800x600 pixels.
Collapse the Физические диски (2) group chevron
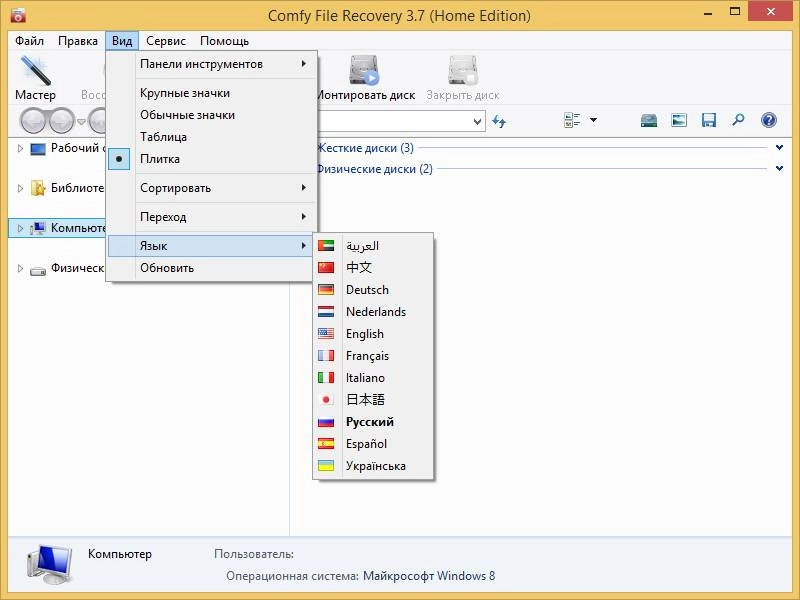pyautogui.click(x=779, y=168)
